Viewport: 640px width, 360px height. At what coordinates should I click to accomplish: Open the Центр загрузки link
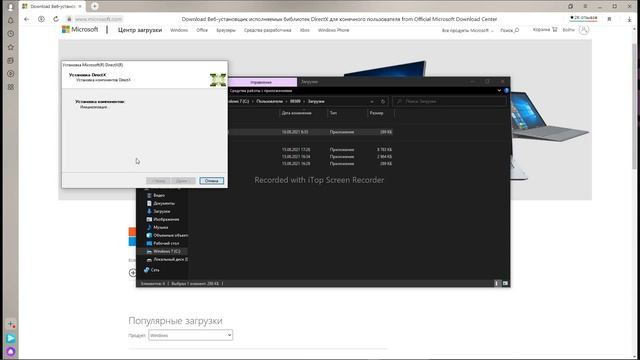tap(140, 30)
